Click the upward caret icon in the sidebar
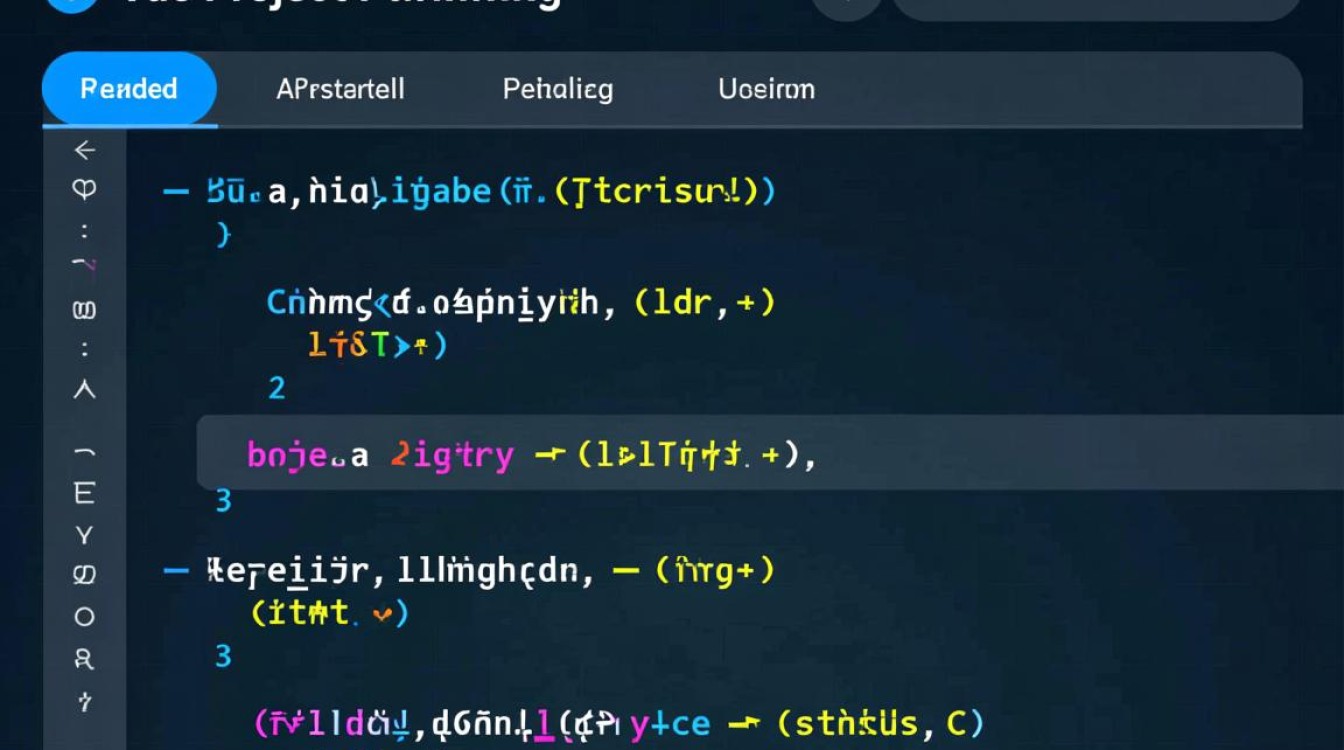 85,391
